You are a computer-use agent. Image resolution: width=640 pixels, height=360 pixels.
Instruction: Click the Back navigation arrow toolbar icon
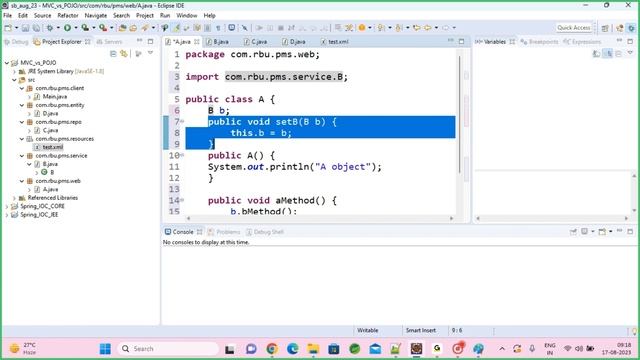pyautogui.click(x=427, y=28)
